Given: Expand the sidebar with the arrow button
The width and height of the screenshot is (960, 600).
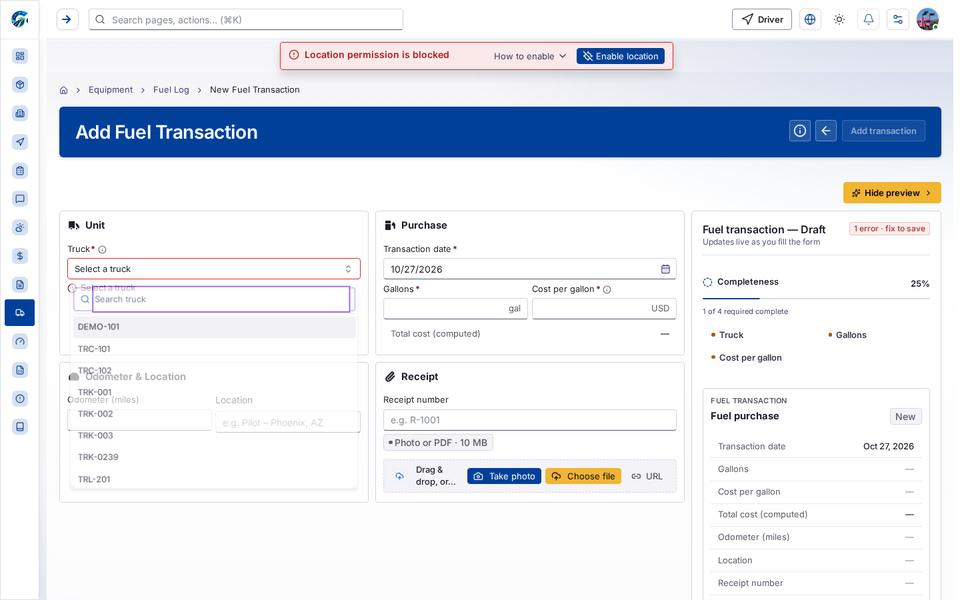Looking at the screenshot, I should (67, 20).
